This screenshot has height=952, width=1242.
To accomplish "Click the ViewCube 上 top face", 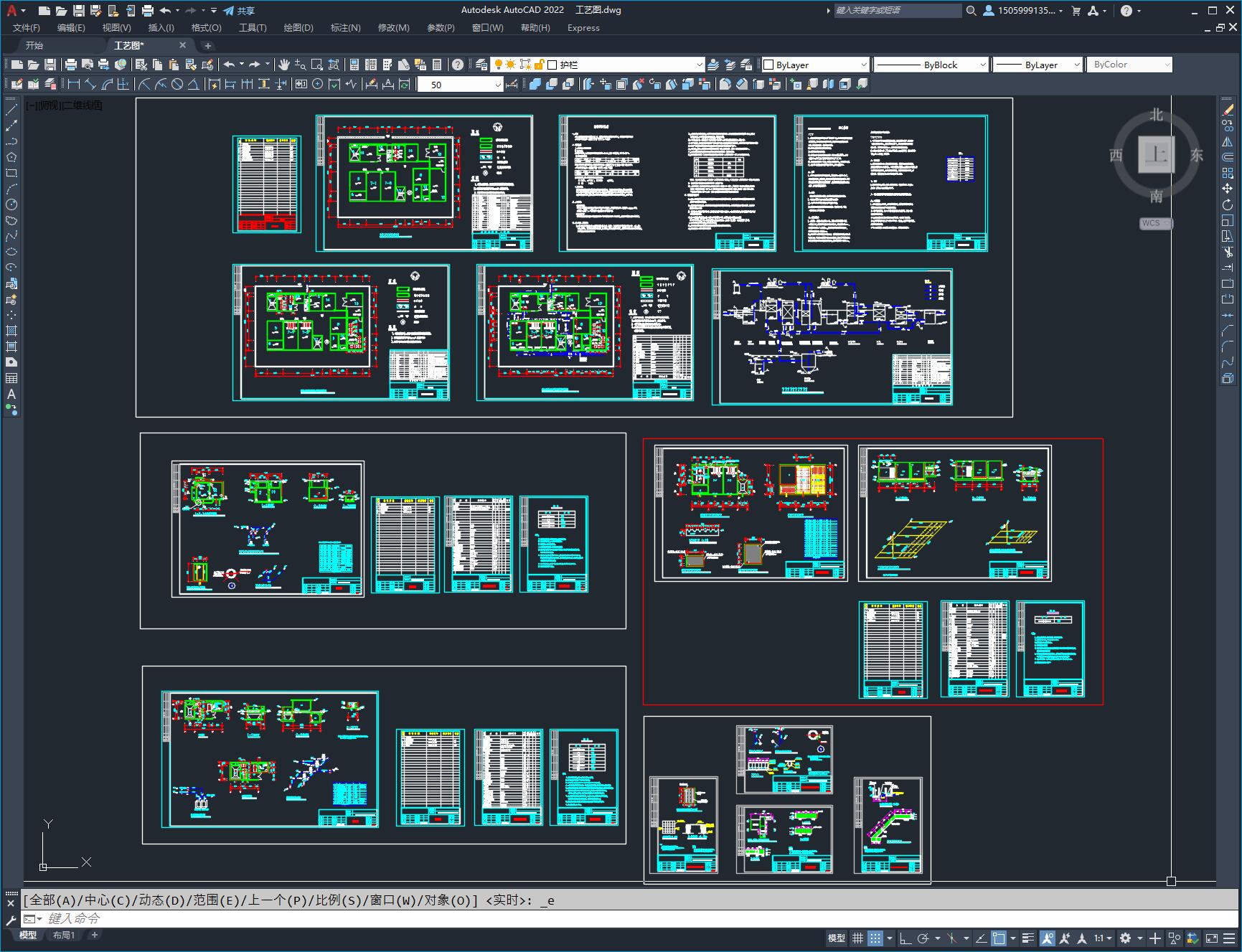I will [x=1156, y=154].
